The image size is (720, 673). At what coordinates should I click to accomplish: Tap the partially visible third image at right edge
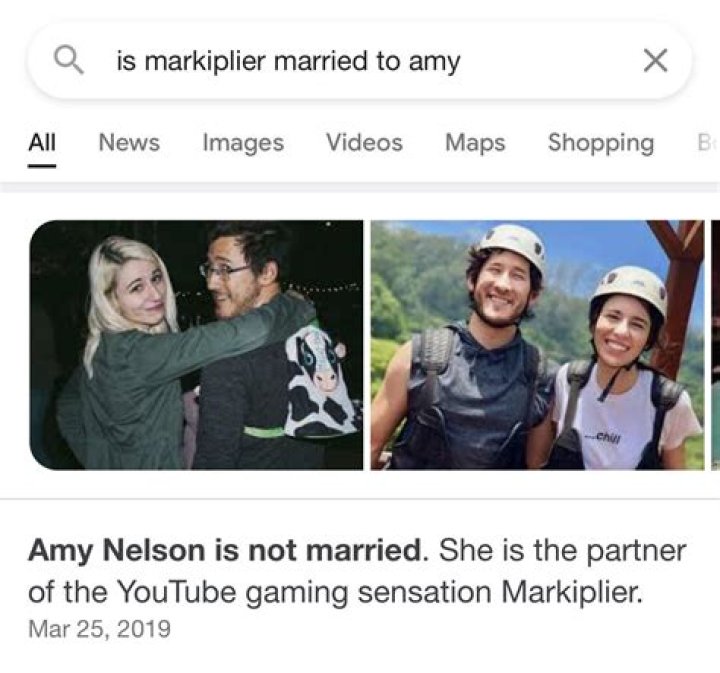point(715,345)
